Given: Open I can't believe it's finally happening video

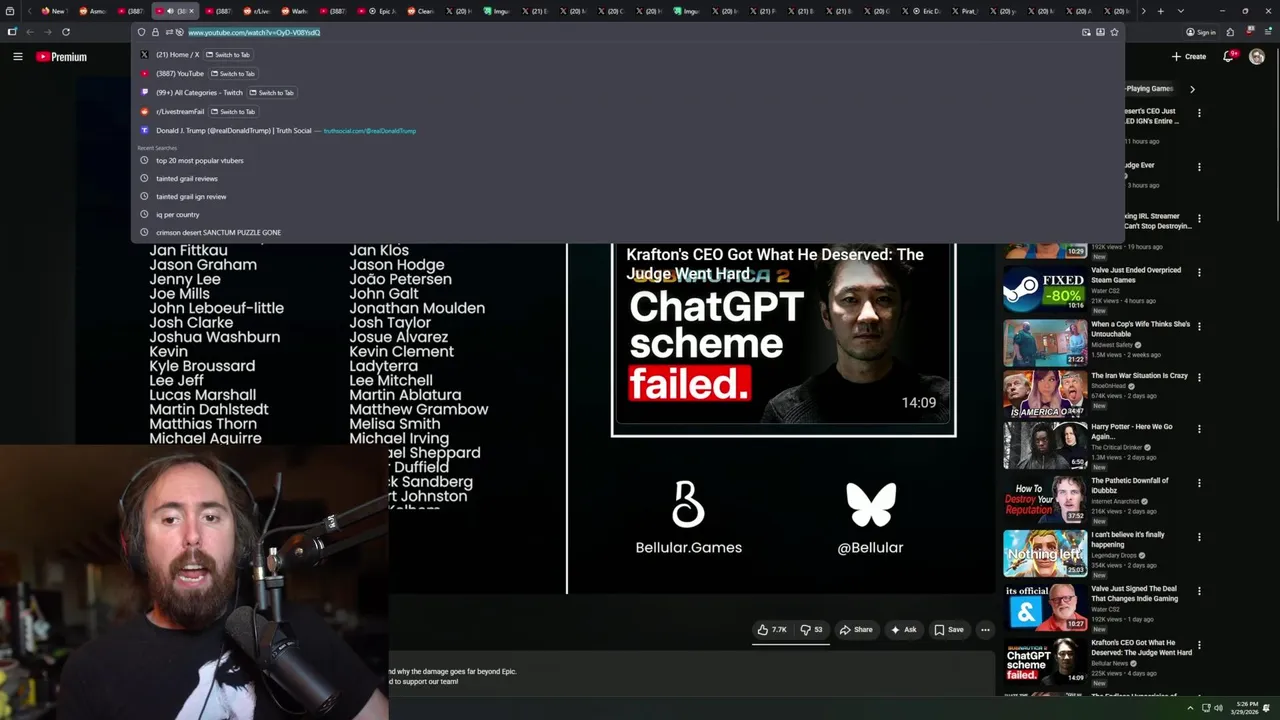Looking at the screenshot, I should (1045, 552).
